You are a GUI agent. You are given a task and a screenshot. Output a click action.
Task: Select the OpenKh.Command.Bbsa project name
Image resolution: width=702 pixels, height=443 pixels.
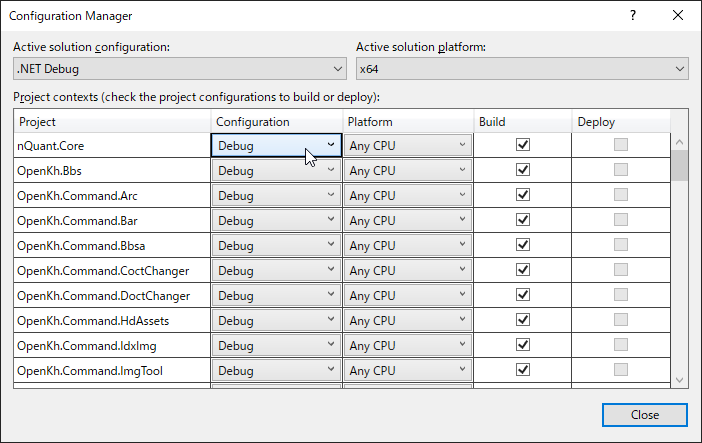[x=81, y=246]
